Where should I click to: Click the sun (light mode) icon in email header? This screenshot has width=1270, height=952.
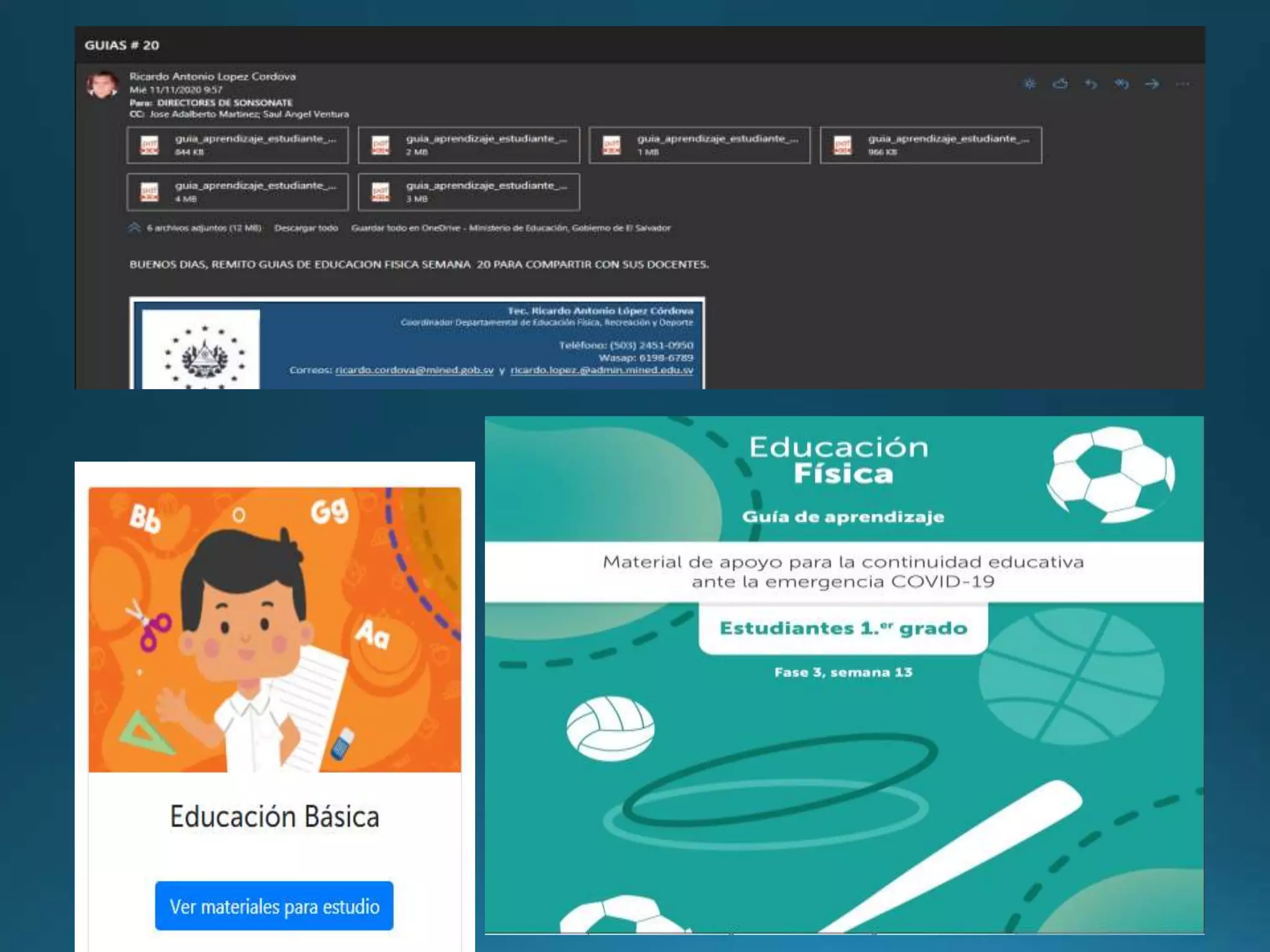pyautogui.click(x=1029, y=84)
